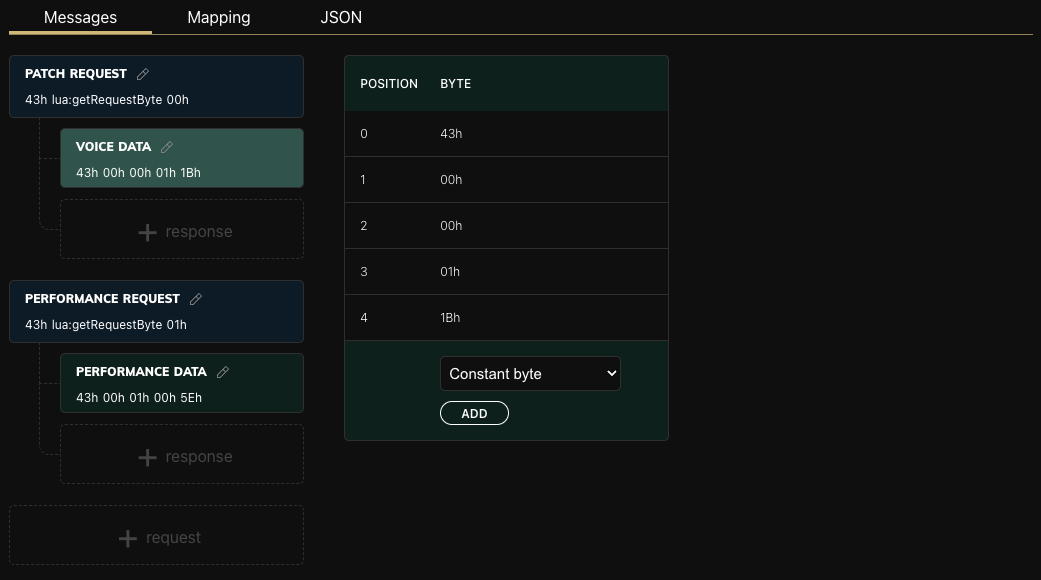Open the Performance Data message card
This screenshot has height=580, width=1041.
click(138, 397)
